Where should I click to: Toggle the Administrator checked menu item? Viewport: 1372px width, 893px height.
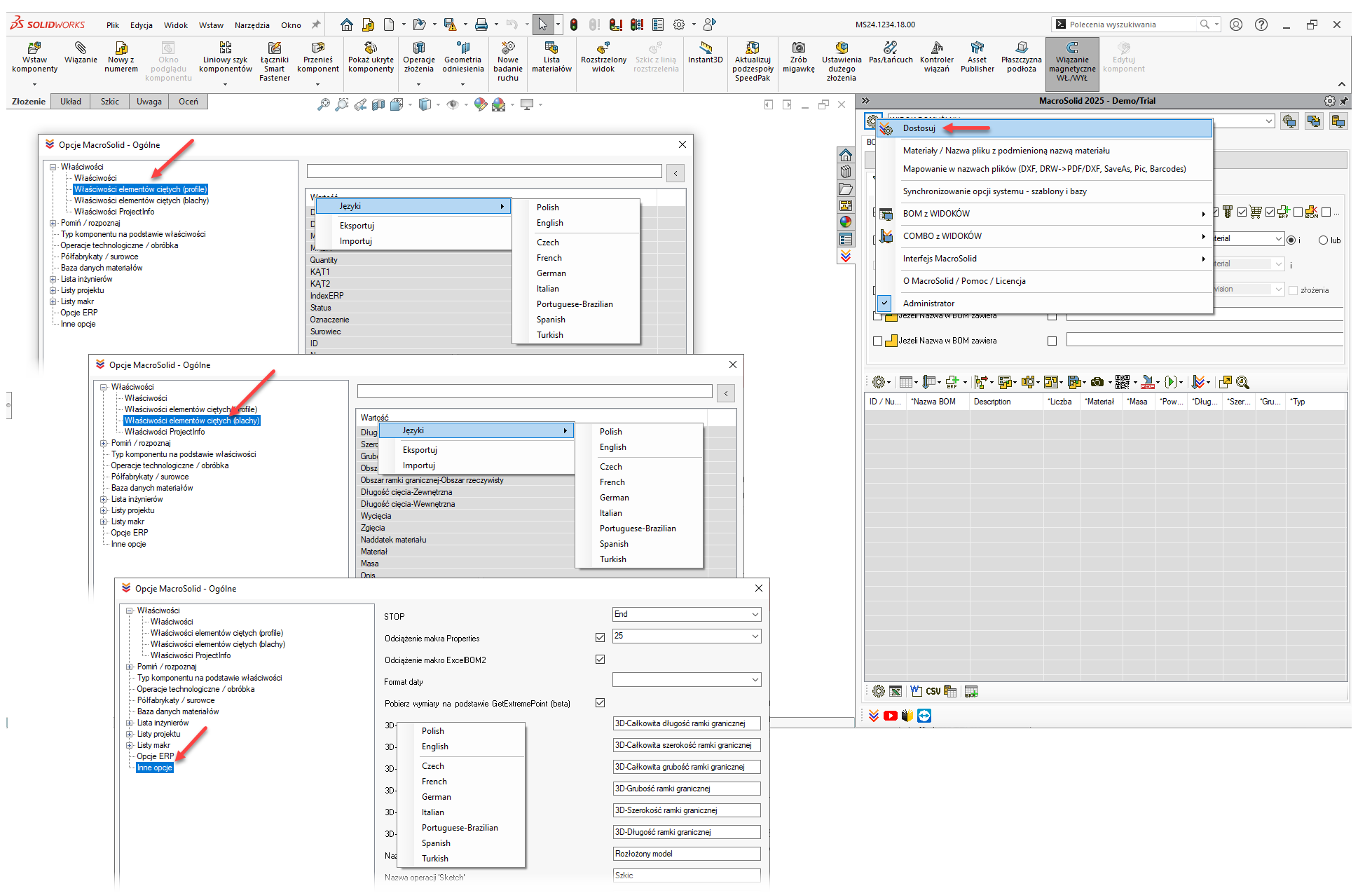coord(1045,304)
